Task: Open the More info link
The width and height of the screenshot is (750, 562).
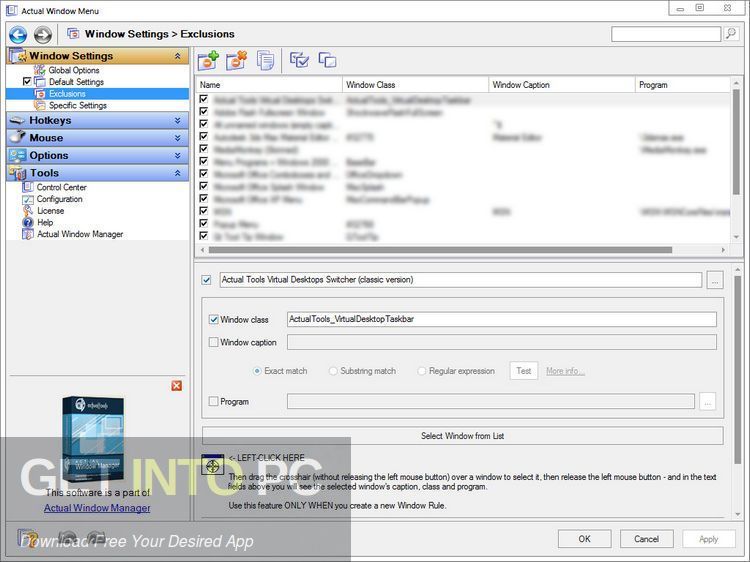Action: [565, 371]
